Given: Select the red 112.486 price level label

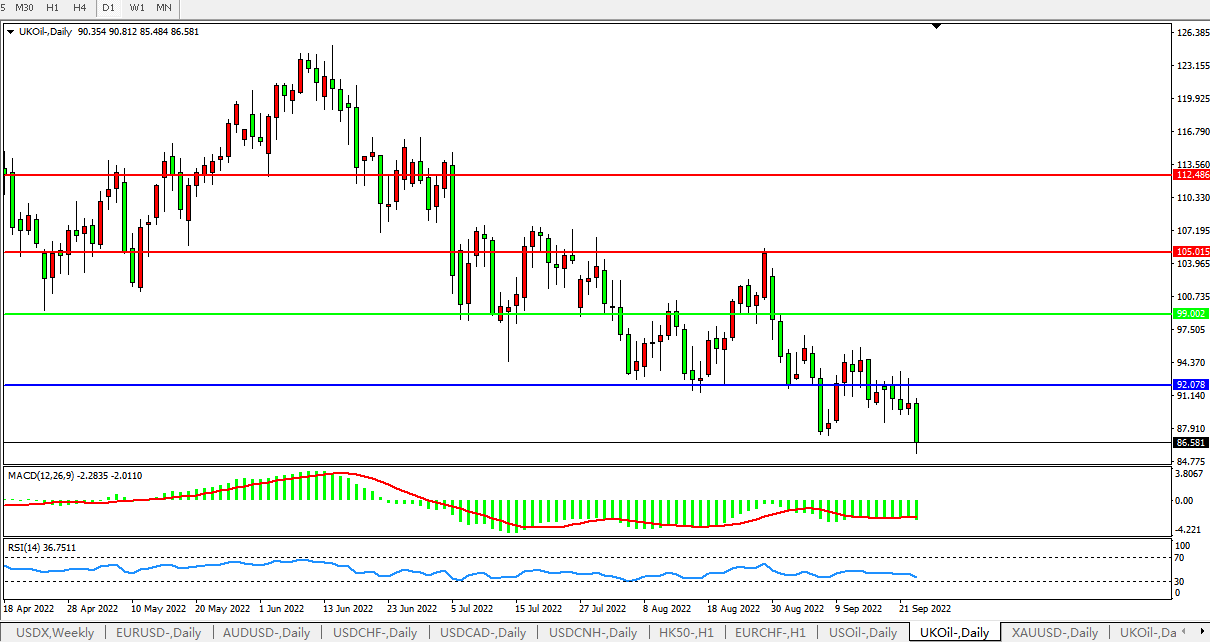Looking at the screenshot, I should (x=1191, y=175).
